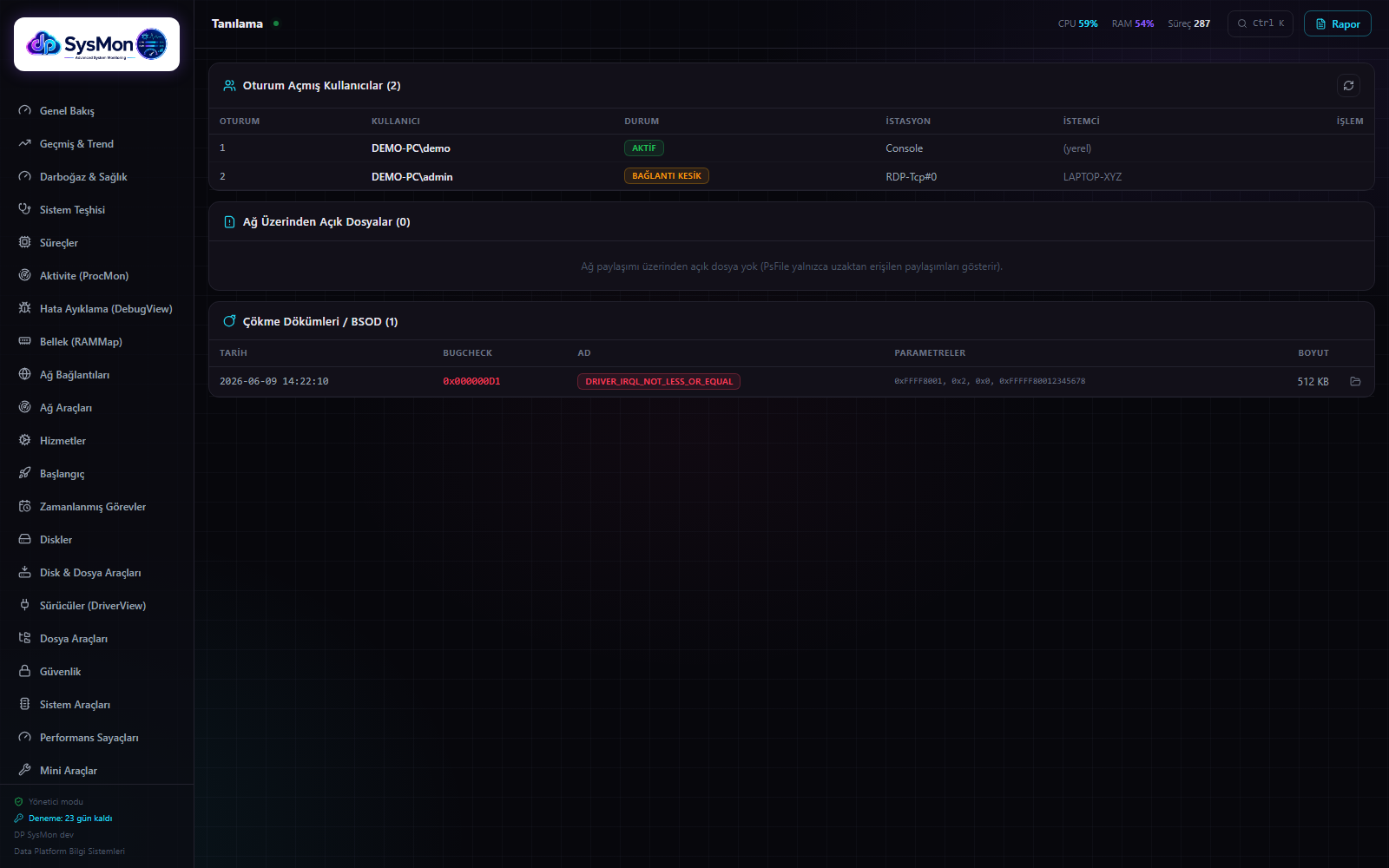Click the Genel Bakış gauge icon
Viewport: 1389px width, 868px height.
point(24,110)
